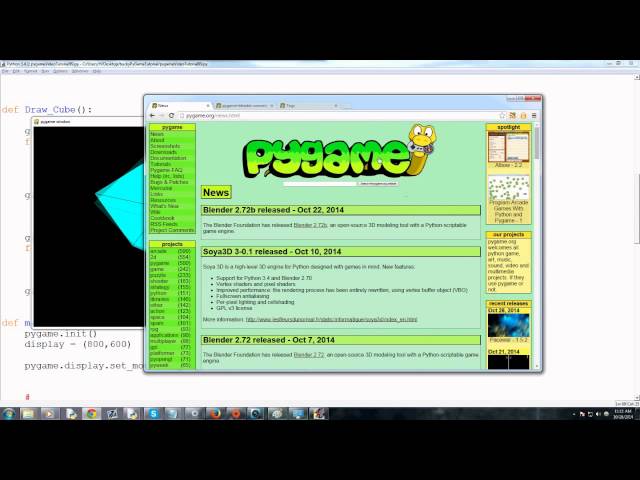The height and width of the screenshot is (480, 640).
Task: Click the network icon in system tray
Action: coord(590,414)
